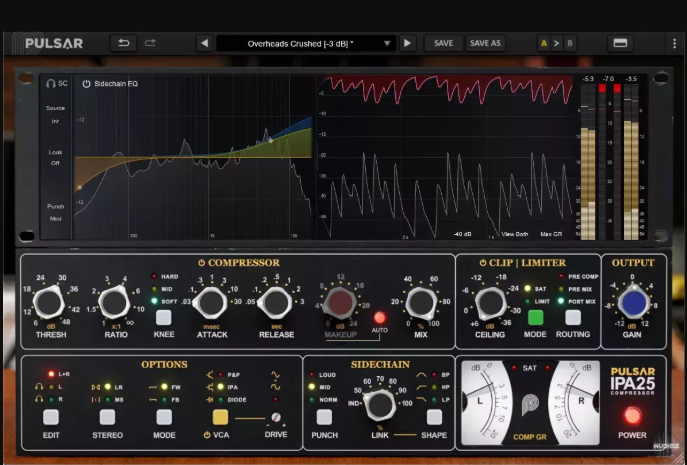Viewport: 687px width, 465px height.
Task: Click the LR stereo icon
Action: [95, 387]
